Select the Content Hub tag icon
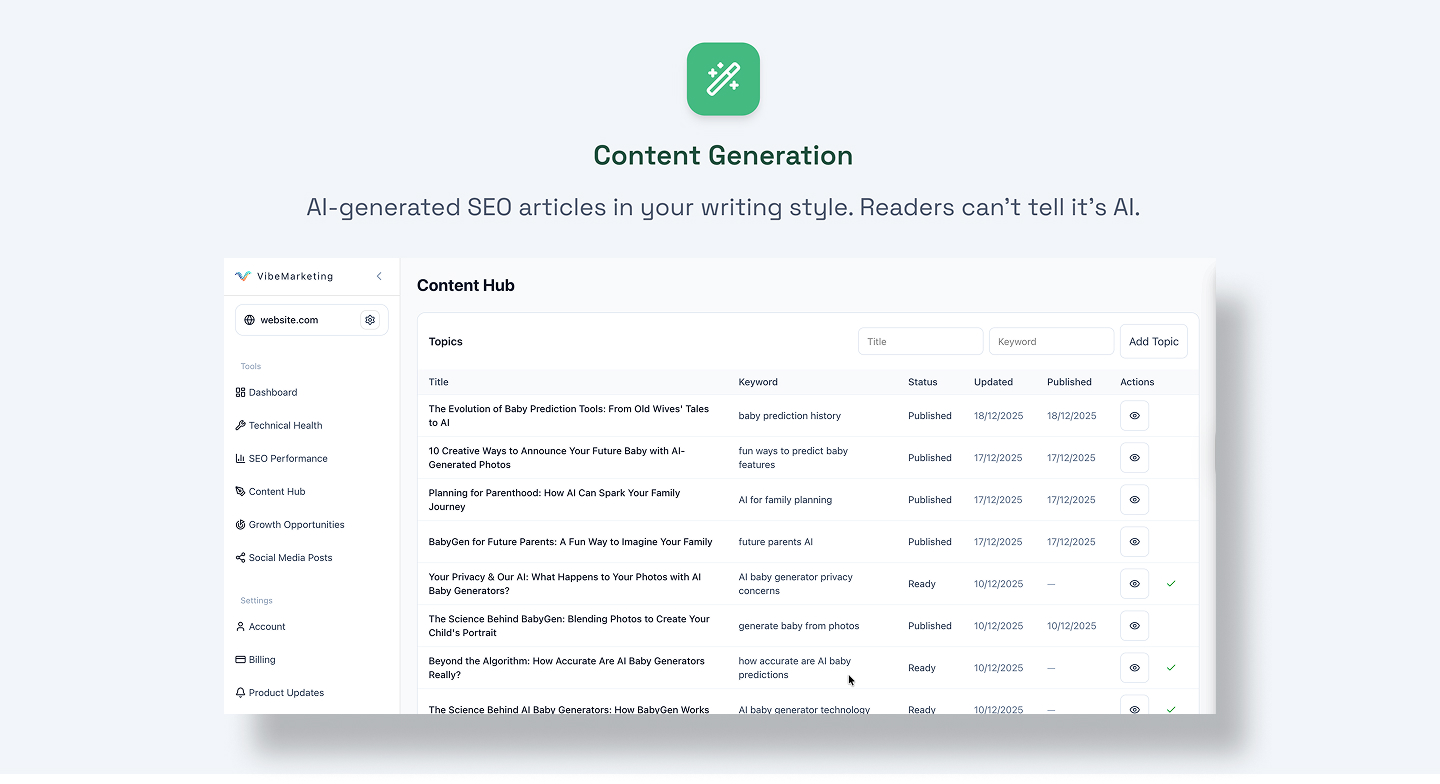 coord(240,491)
